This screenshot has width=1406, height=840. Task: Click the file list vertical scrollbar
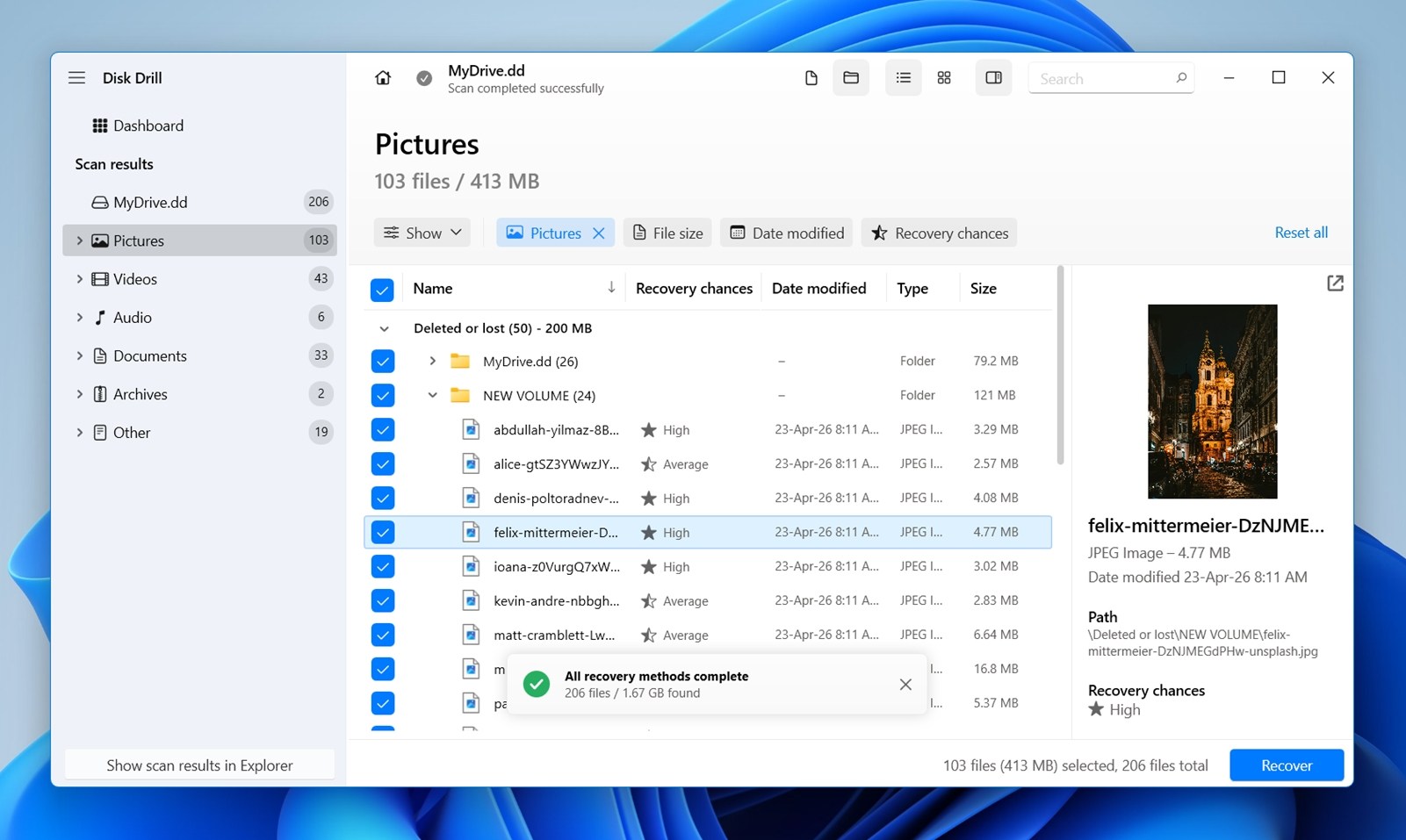click(x=1060, y=365)
